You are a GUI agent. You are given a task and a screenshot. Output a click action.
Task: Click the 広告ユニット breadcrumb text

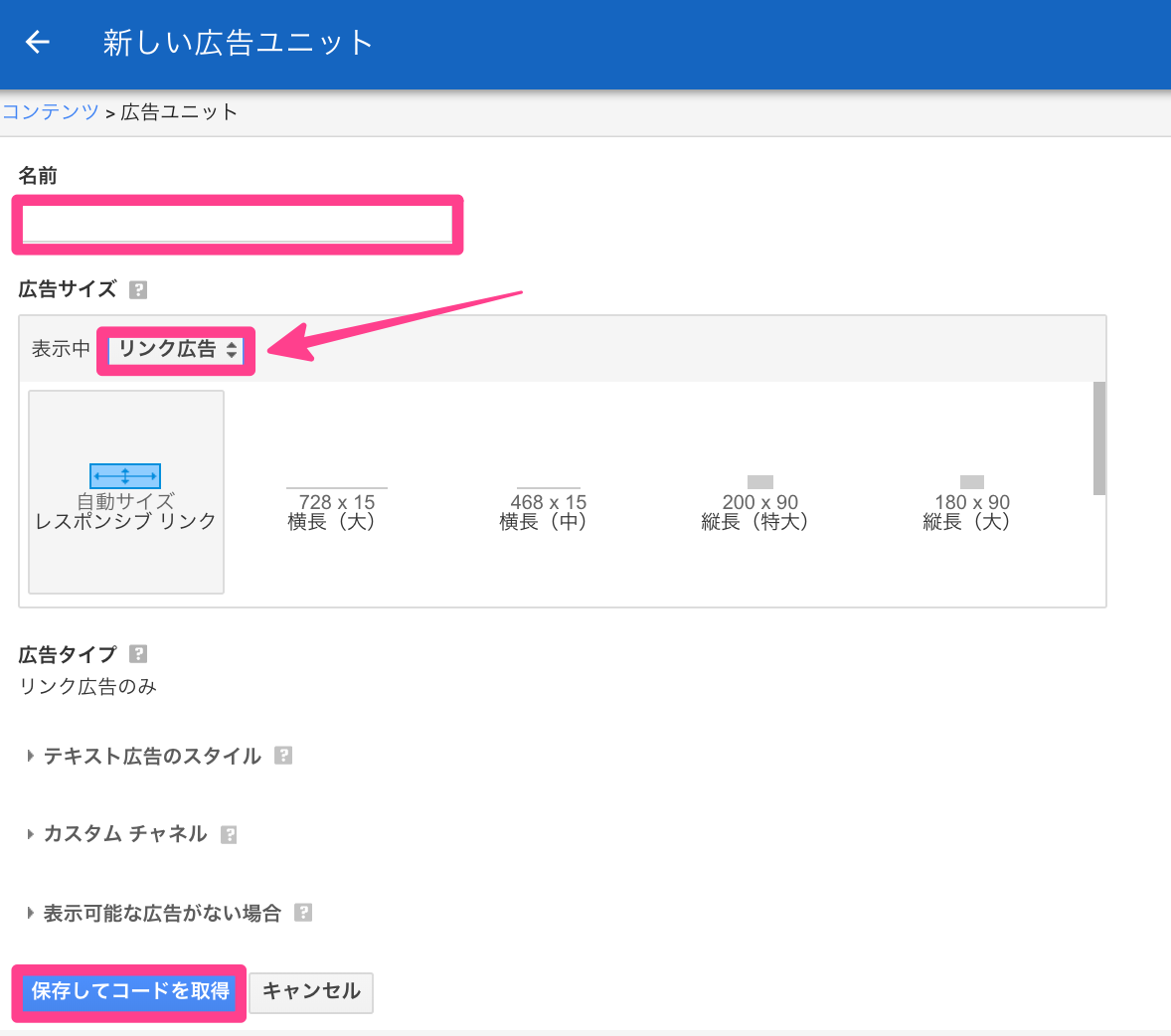tap(179, 112)
